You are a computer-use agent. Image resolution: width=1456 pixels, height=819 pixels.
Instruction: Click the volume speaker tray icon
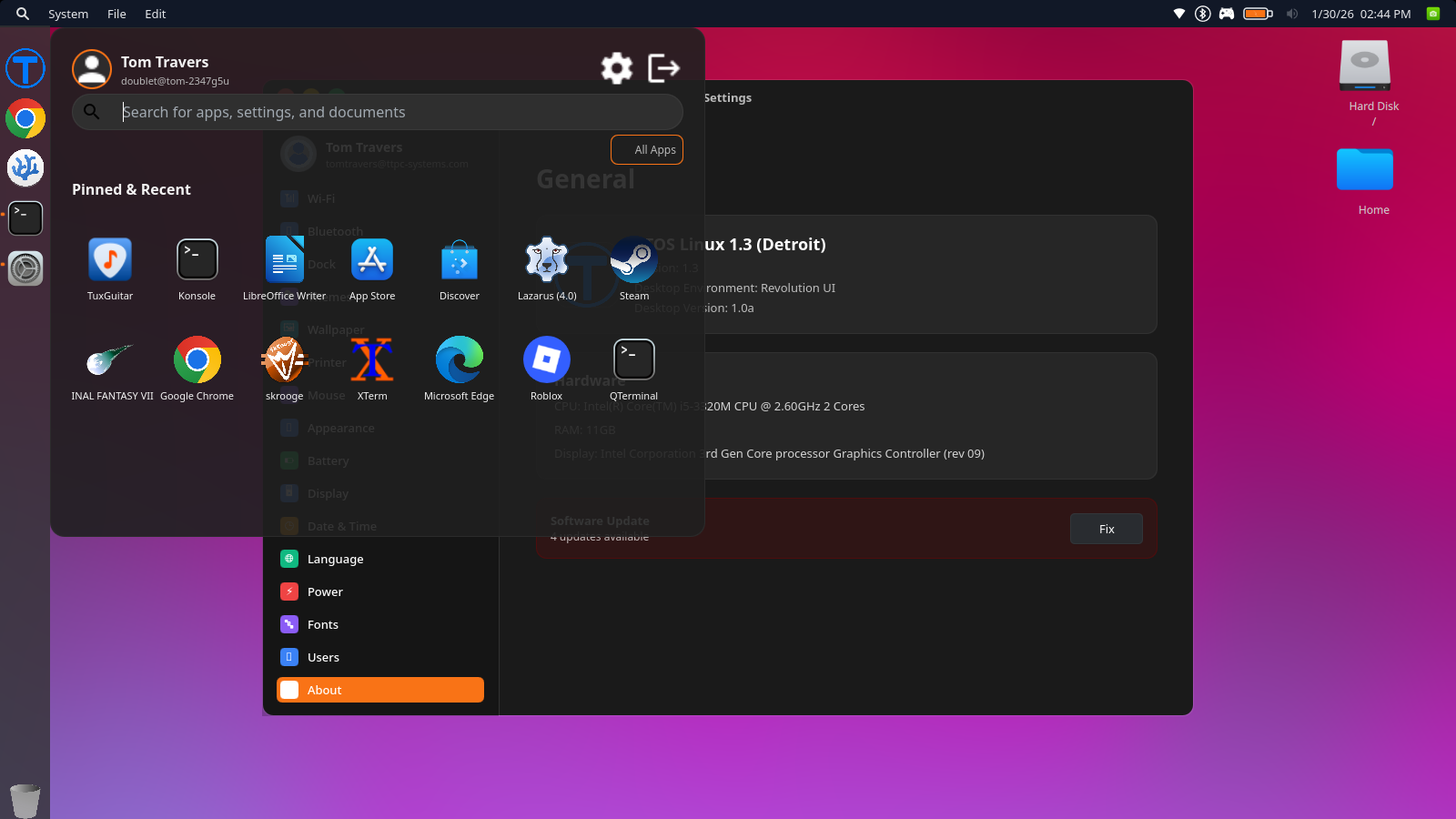click(x=1292, y=14)
